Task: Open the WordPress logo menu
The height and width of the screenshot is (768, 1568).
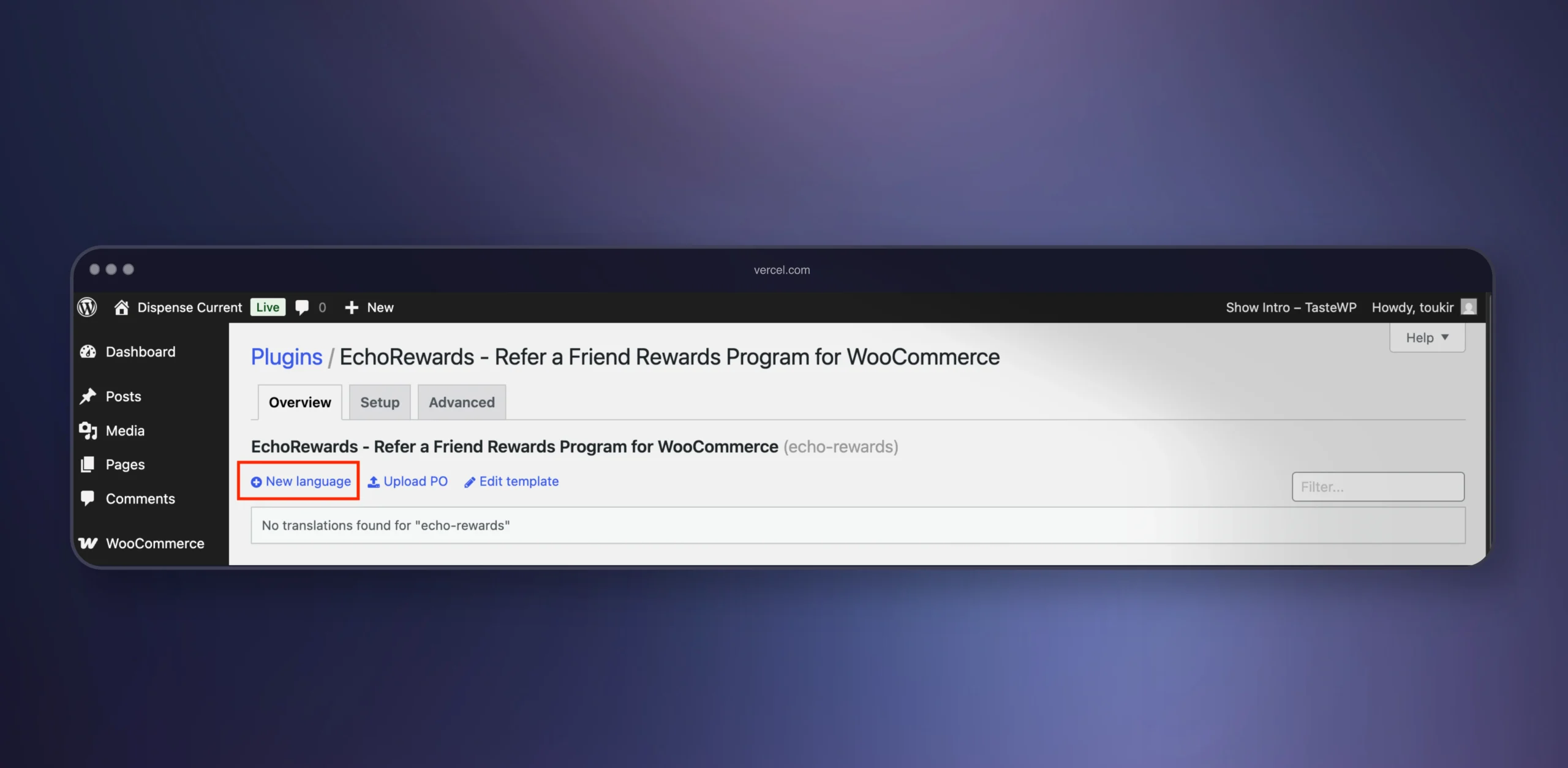Action: (87, 307)
